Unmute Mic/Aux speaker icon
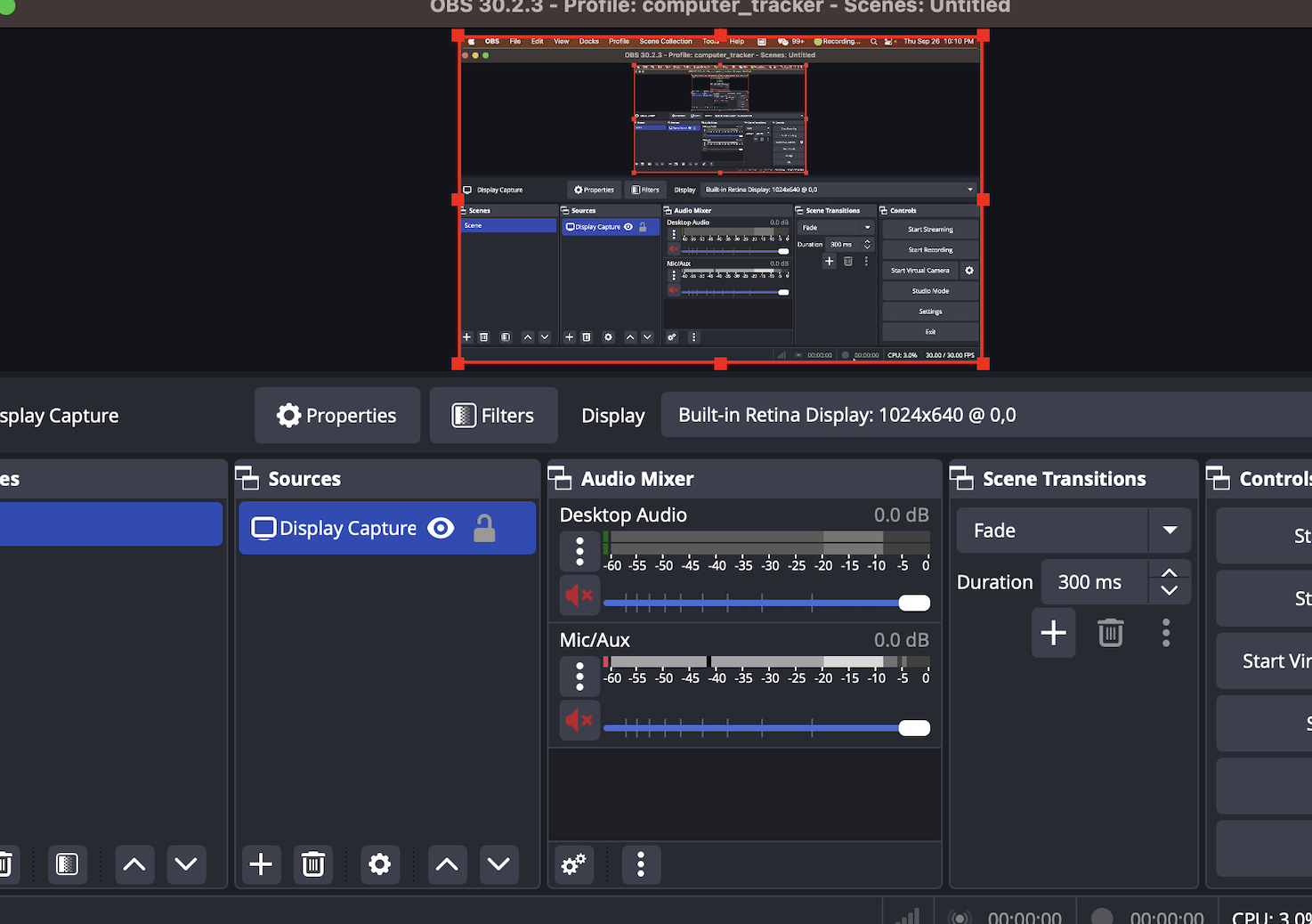 579,719
